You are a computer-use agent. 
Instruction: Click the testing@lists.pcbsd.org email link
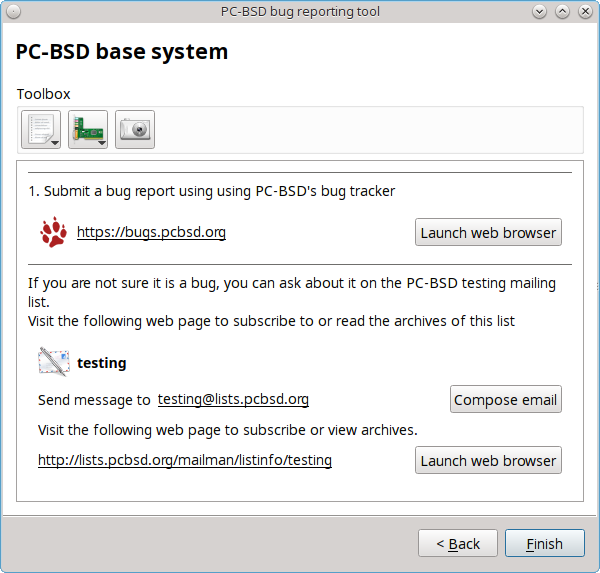(x=233, y=399)
